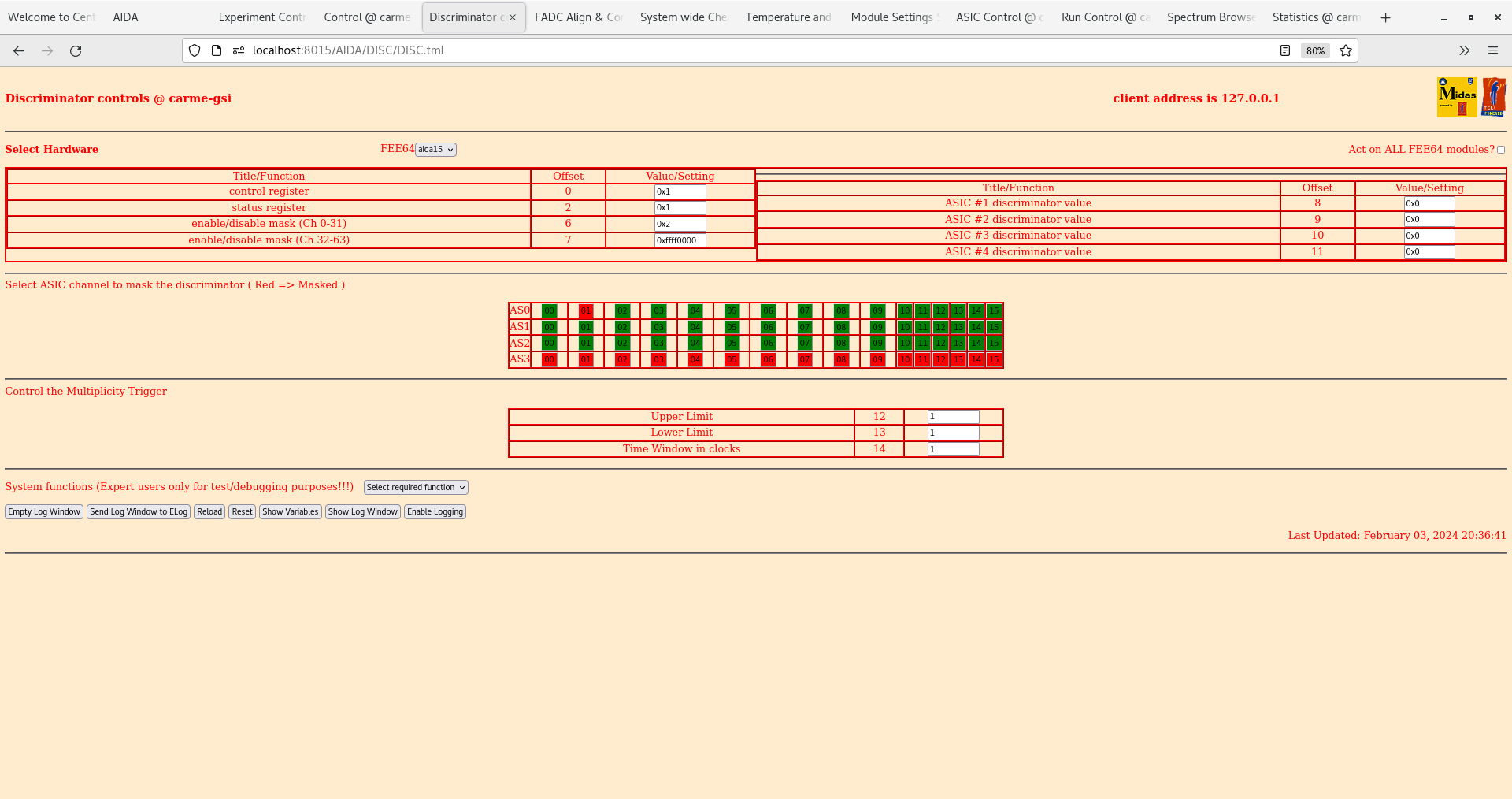Click the back navigation arrow
Viewport: 1512px width, 799px height.
coord(19,50)
